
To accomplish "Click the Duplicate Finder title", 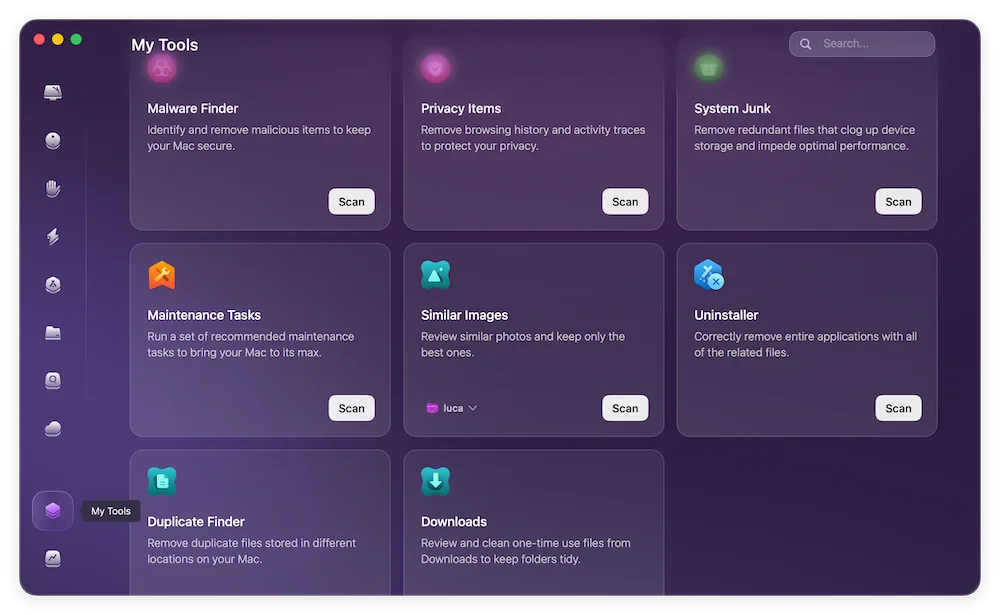I will point(196,522).
